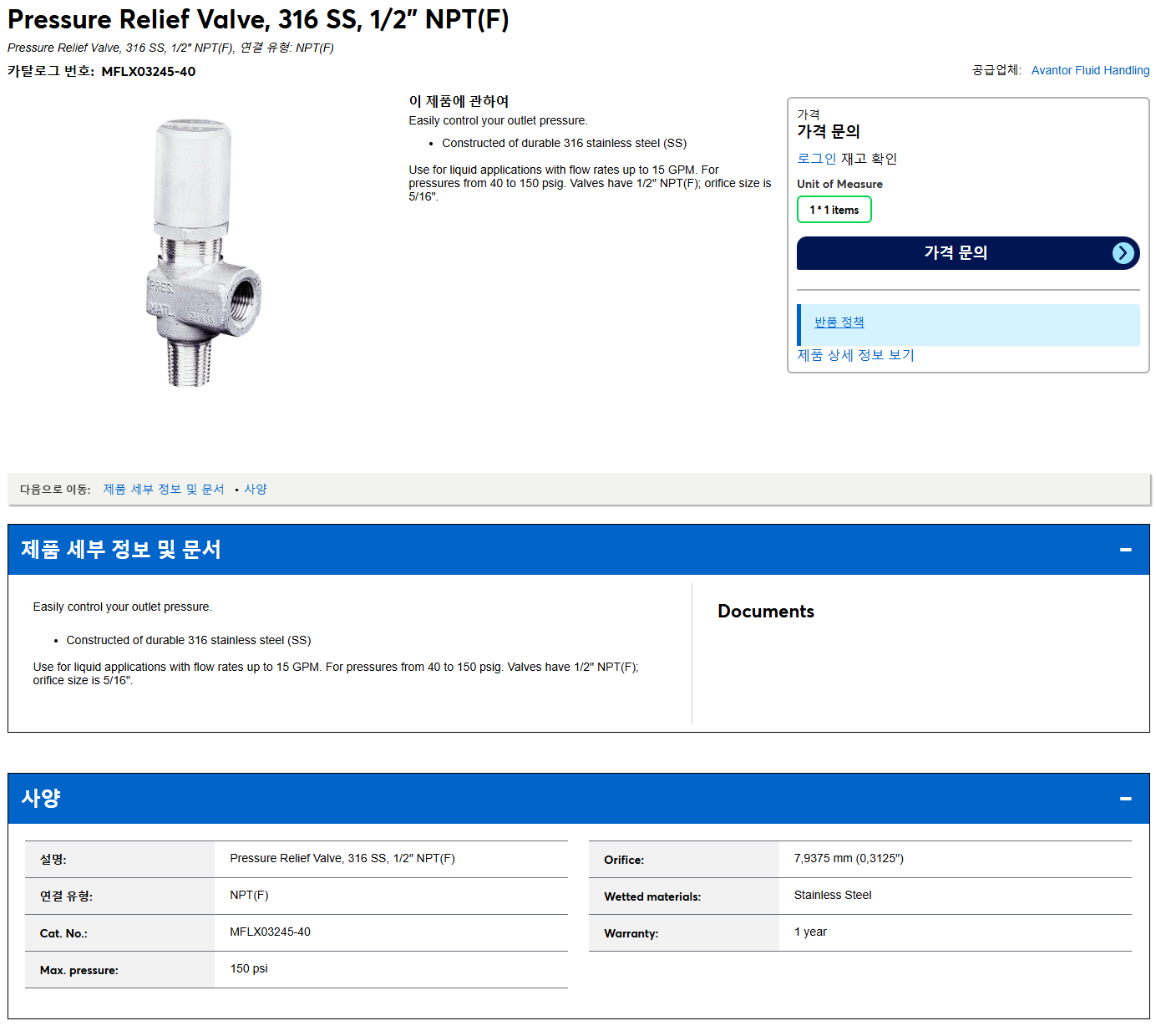
Task: Click the 로그인 link to check stock
Action: [x=816, y=159]
